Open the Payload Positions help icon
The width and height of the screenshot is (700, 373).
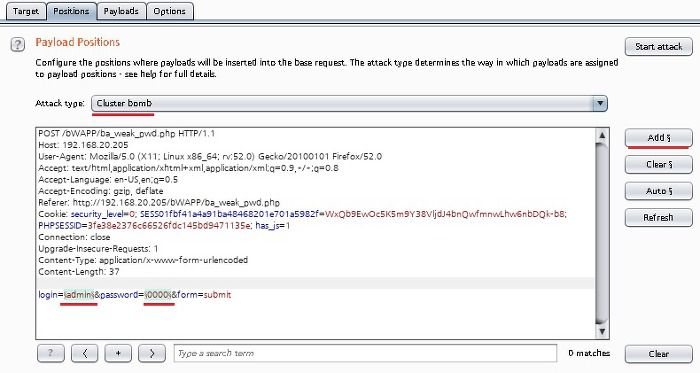tap(17, 45)
